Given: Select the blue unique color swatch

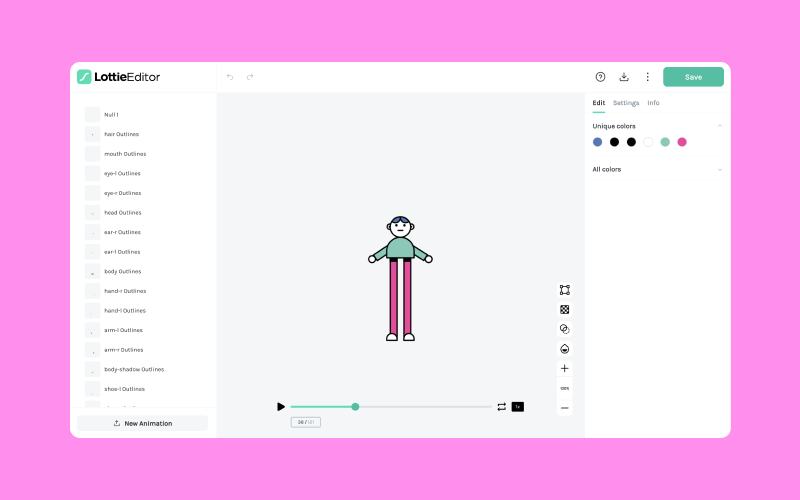Looking at the screenshot, I should tap(597, 142).
